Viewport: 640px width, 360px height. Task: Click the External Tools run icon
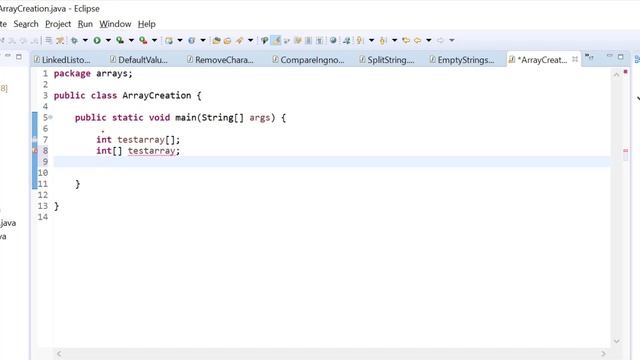coord(143,40)
